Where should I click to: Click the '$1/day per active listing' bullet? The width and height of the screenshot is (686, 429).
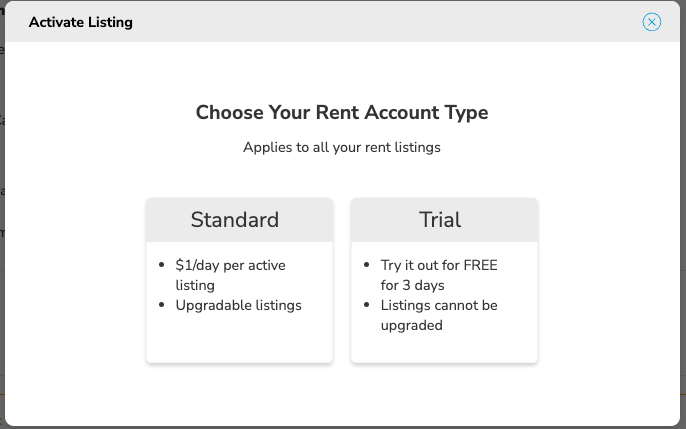(231, 275)
